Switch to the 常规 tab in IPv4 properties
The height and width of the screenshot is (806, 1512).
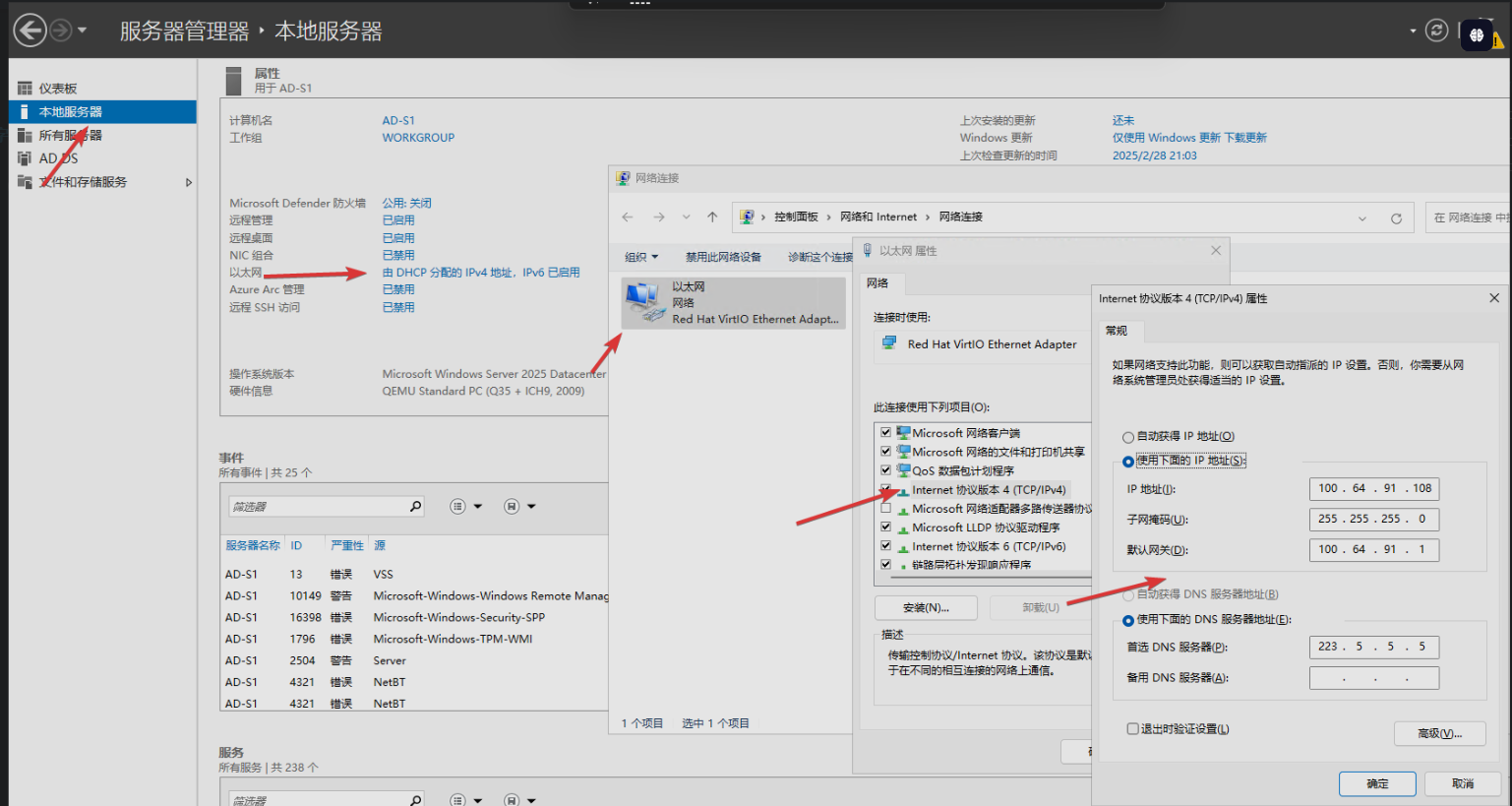point(1117,331)
